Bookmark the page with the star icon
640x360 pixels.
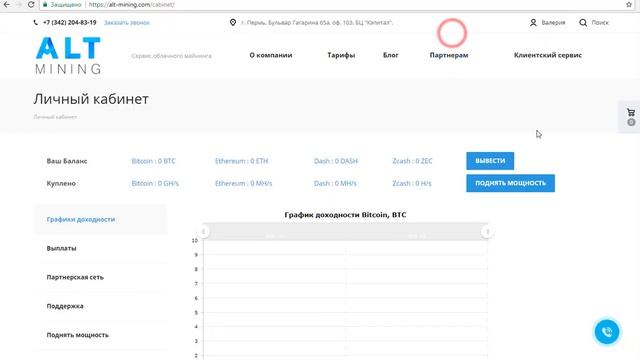pyautogui.click(x=629, y=4)
